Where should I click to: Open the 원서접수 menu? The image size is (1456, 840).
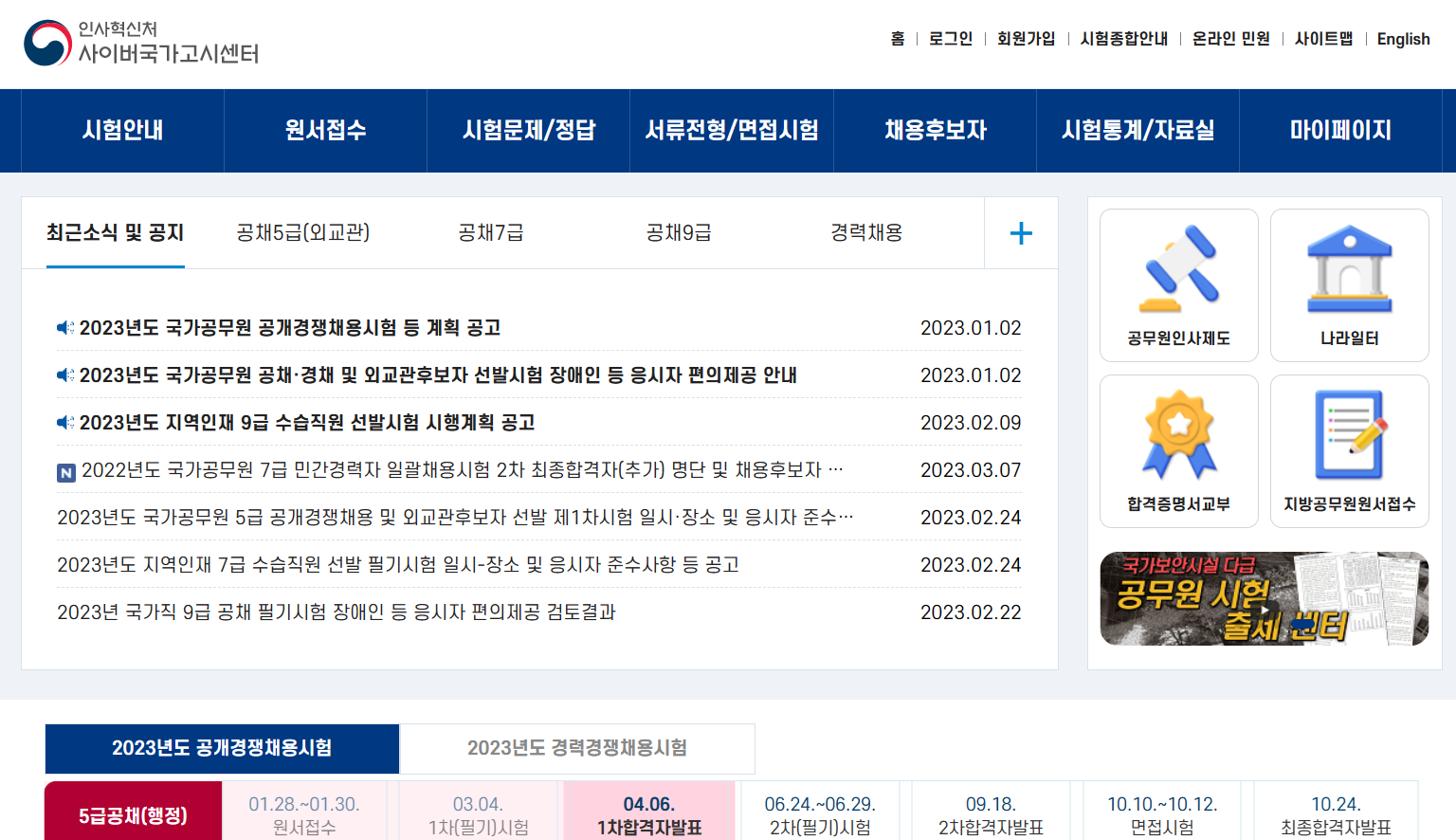324,131
